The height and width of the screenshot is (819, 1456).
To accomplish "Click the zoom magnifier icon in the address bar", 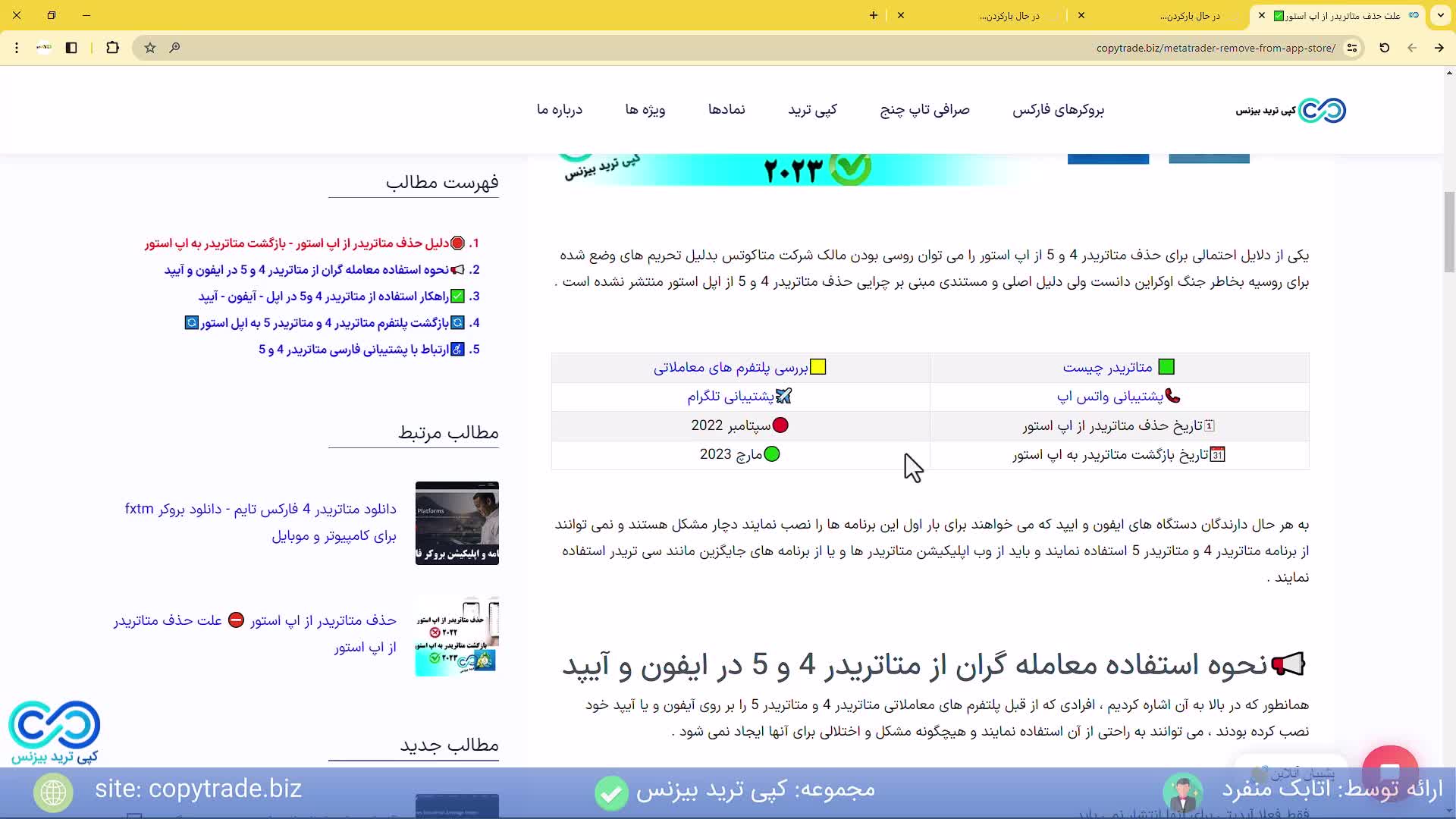I will coord(174,48).
